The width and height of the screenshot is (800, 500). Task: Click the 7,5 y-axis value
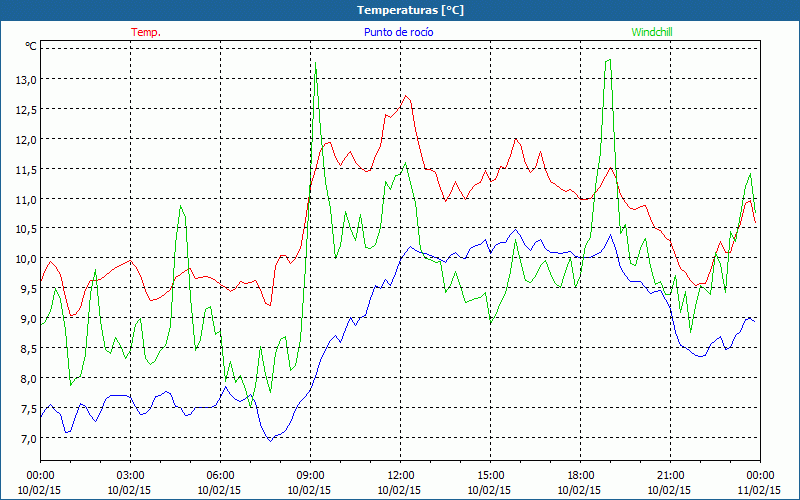pyautogui.click(x=28, y=409)
